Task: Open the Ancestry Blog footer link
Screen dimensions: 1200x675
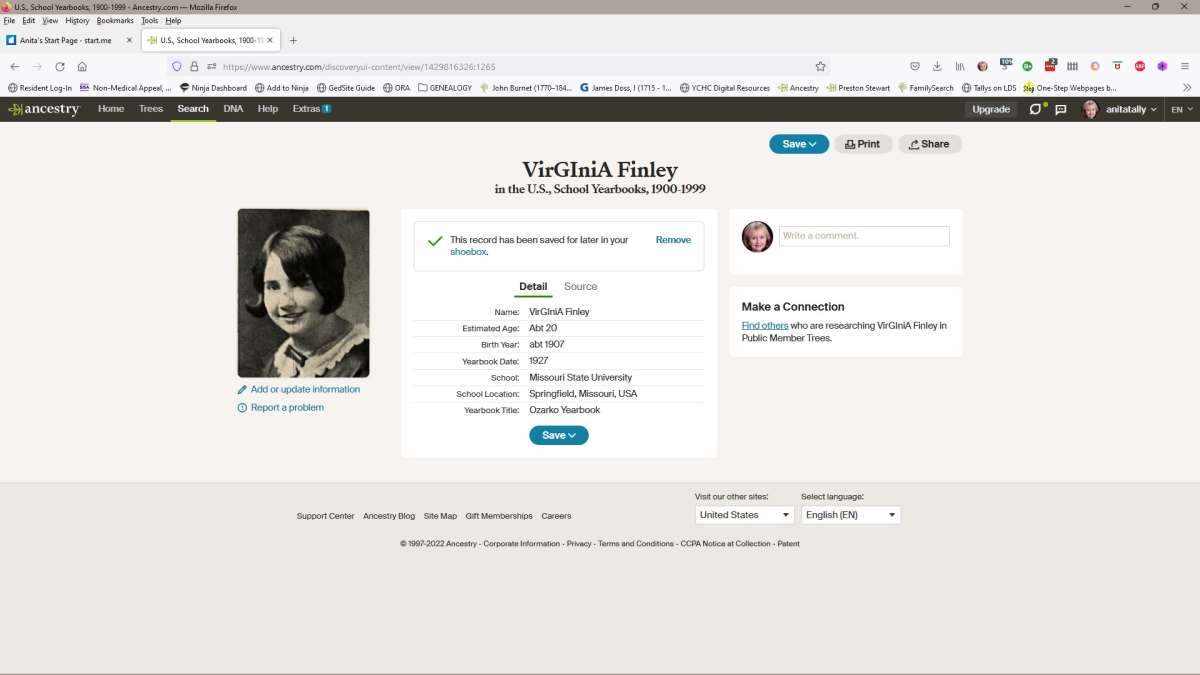Action: pyautogui.click(x=389, y=516)
